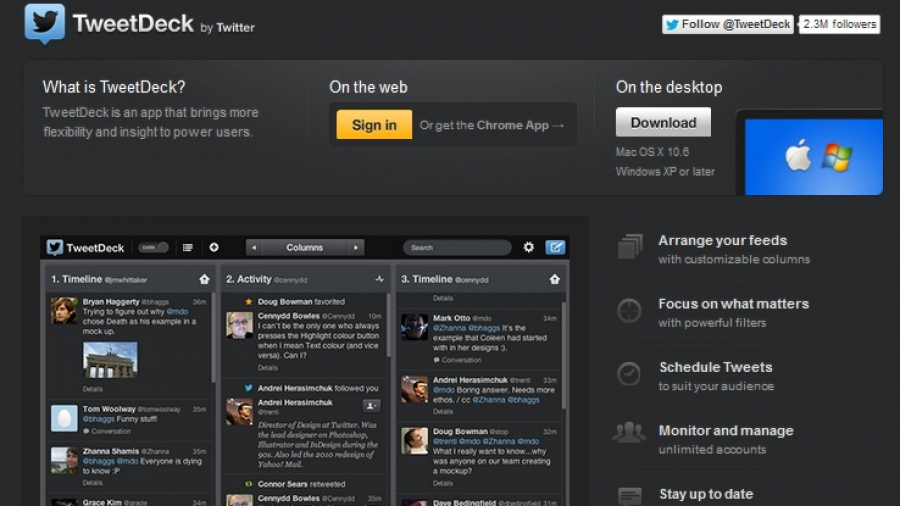Open Cennydd Bowles avatar in Activity column

[x=239, y=325]
